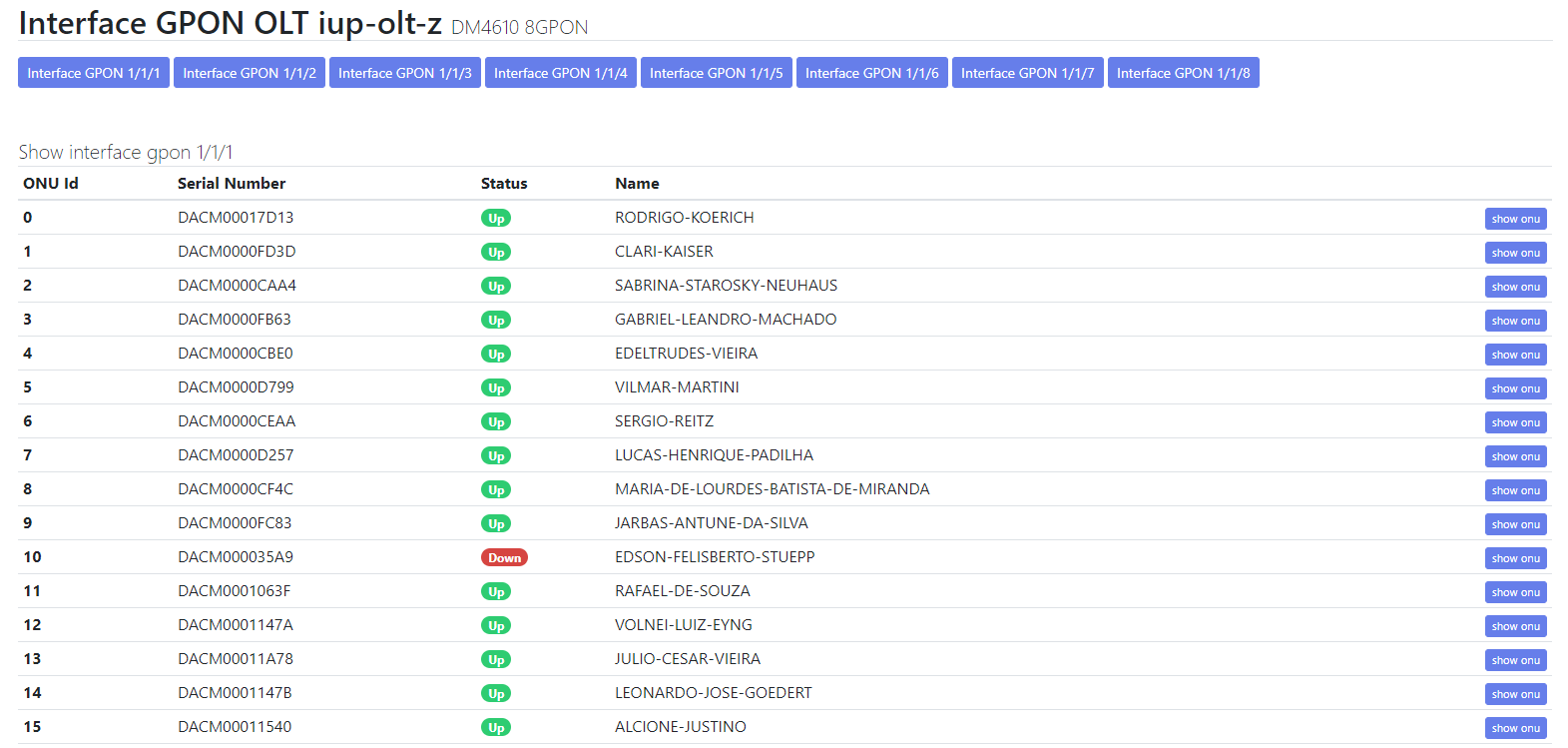The width and height of the screenshot is (1568, 748).
Task: Click the Serial Number column header
Action: pos(232,184)
